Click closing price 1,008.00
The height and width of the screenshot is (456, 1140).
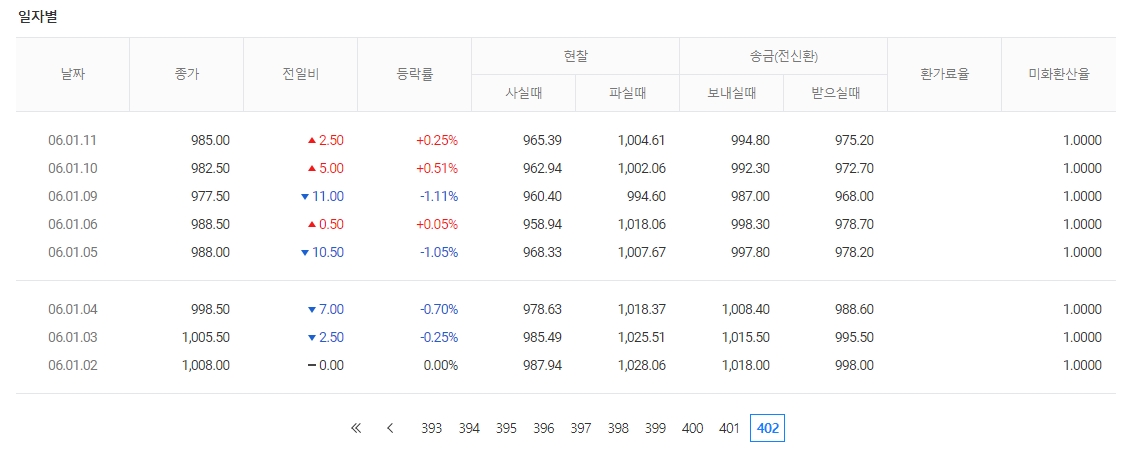[x=206, y=365]
